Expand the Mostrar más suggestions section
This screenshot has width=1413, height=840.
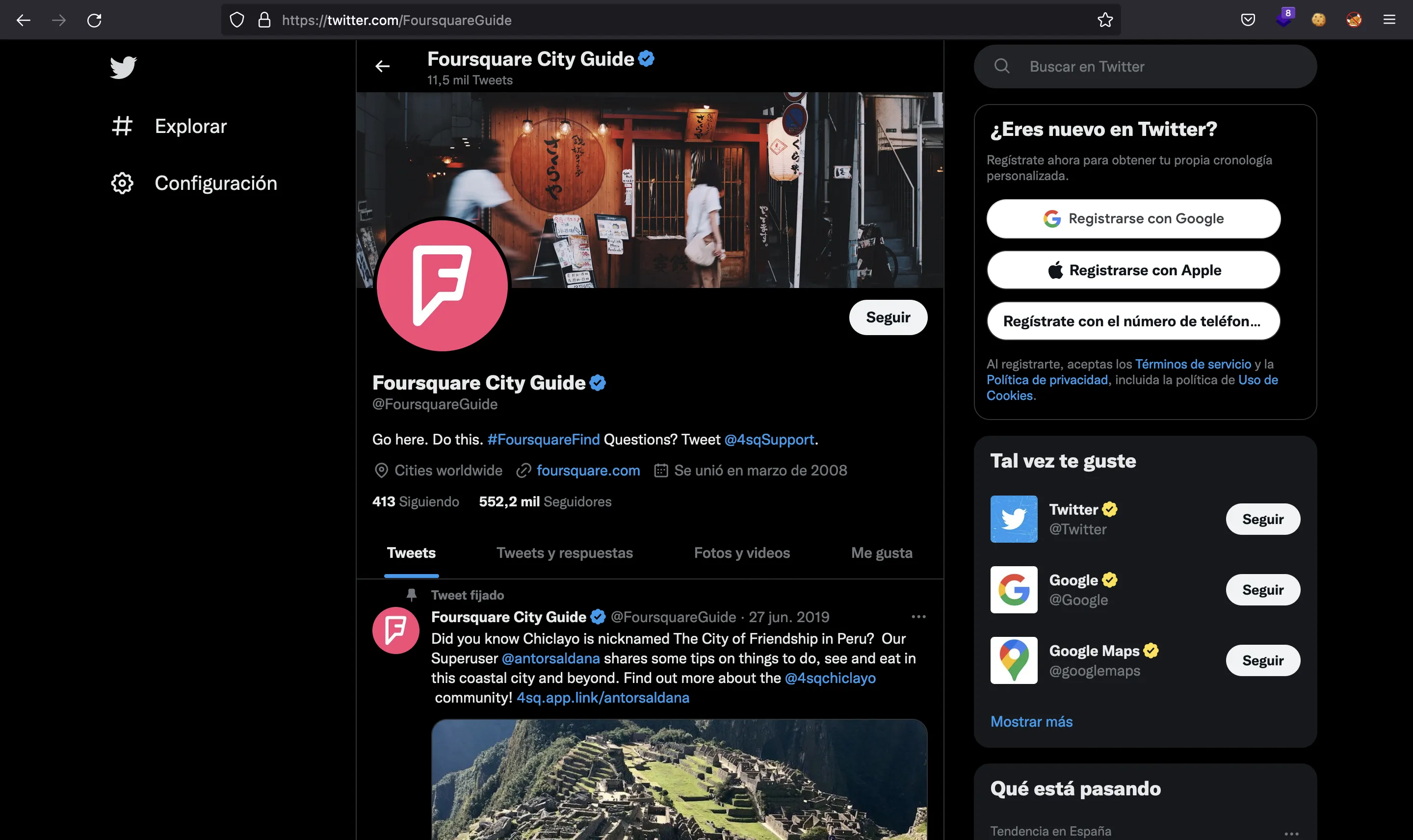(x=1032, y=721)
